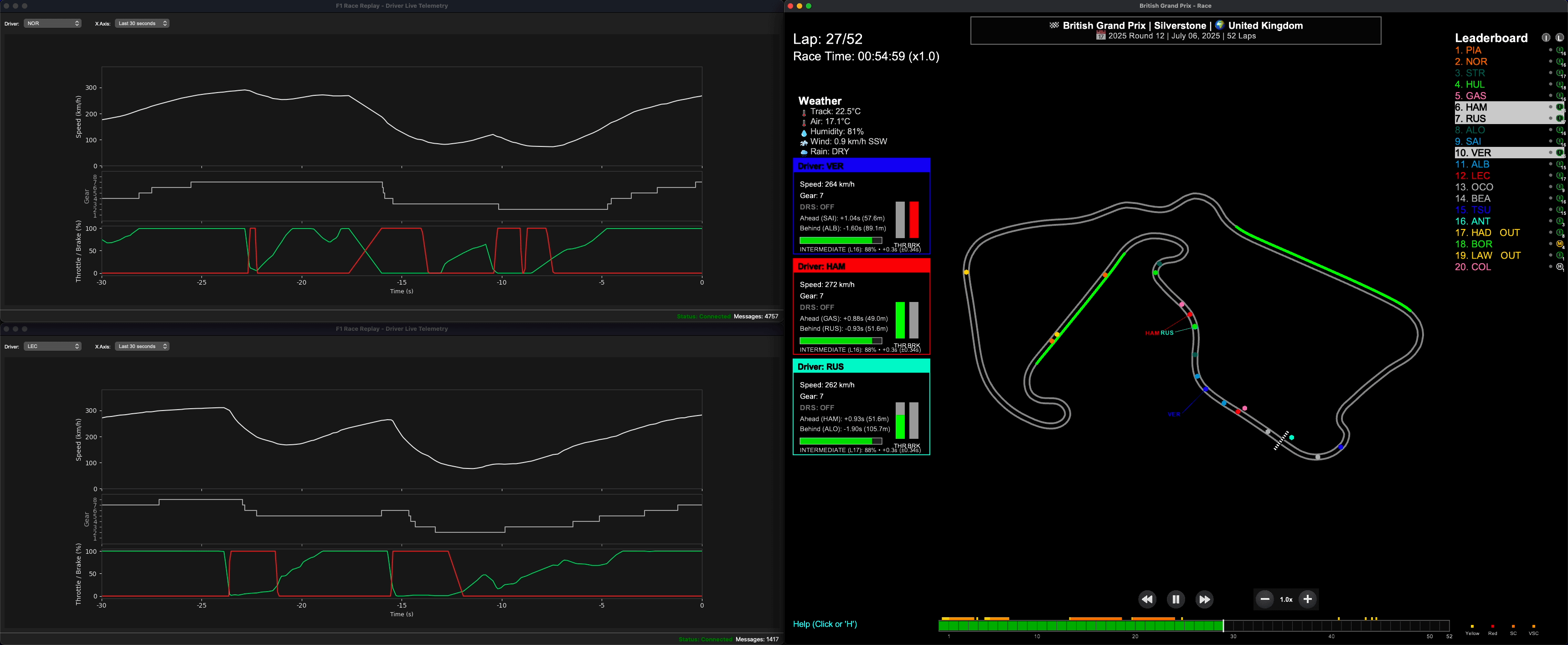Screen dimensions: 1568x645
Task: Click HUL's intermediate tyre icon
Action: (1559, 85)
